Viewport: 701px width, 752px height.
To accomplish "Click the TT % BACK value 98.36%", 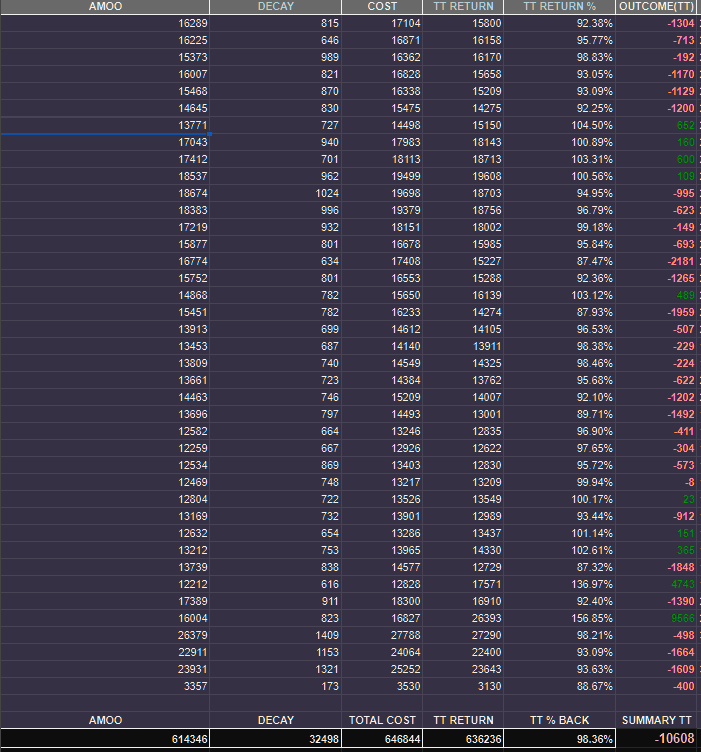I will [559, 739].
